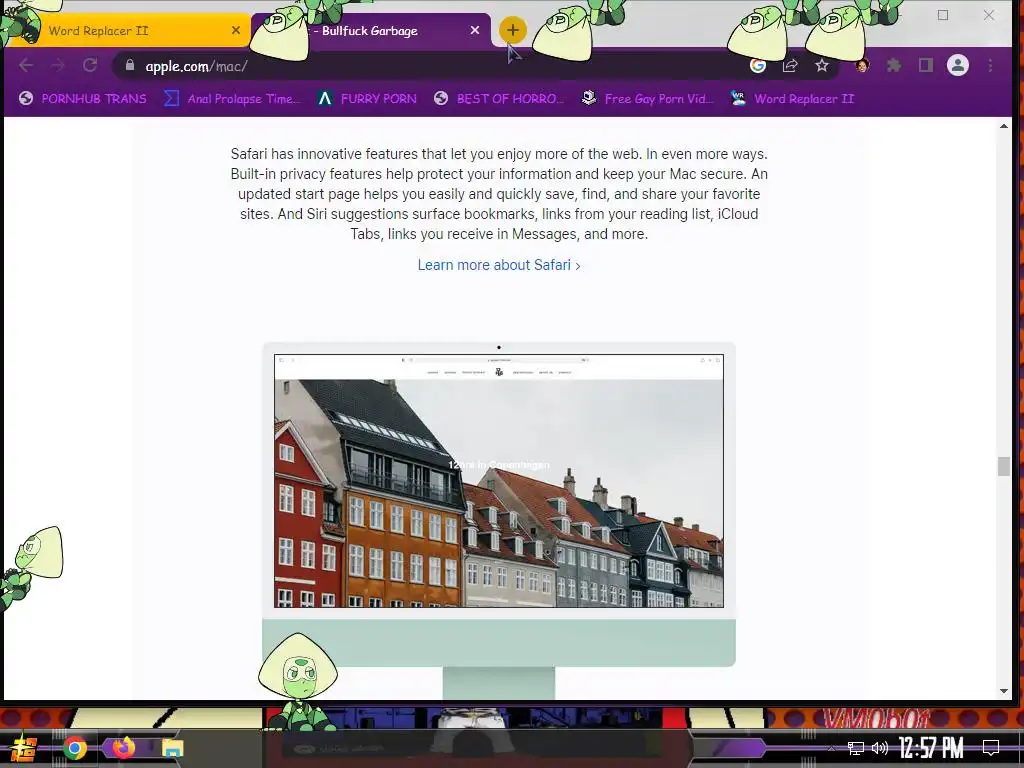Share this page using the share icon
The width and height of the screenshot is (1024, 768).
[x=790, y=65]
